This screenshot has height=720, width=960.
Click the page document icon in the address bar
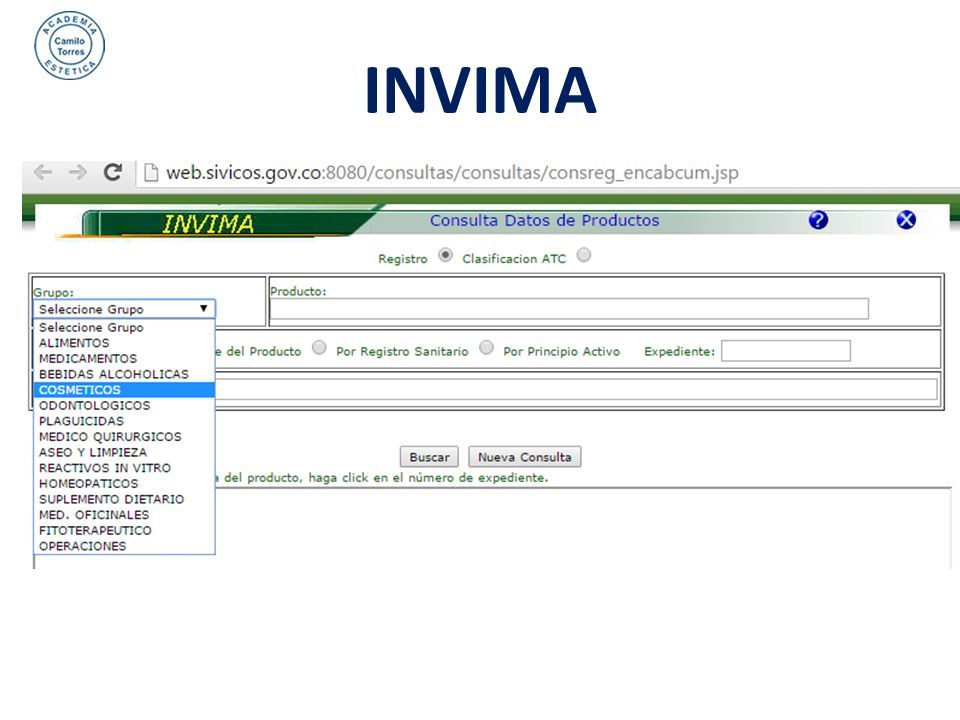point(151,173)
